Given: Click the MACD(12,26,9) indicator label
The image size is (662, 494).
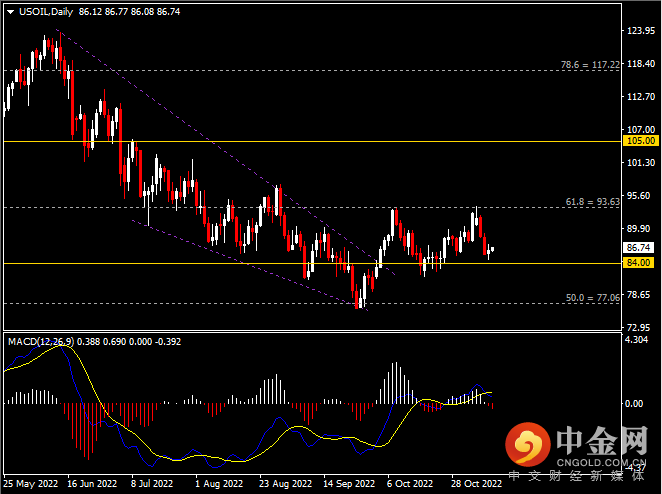Looking at the screenshot, I should coord(41,342).
